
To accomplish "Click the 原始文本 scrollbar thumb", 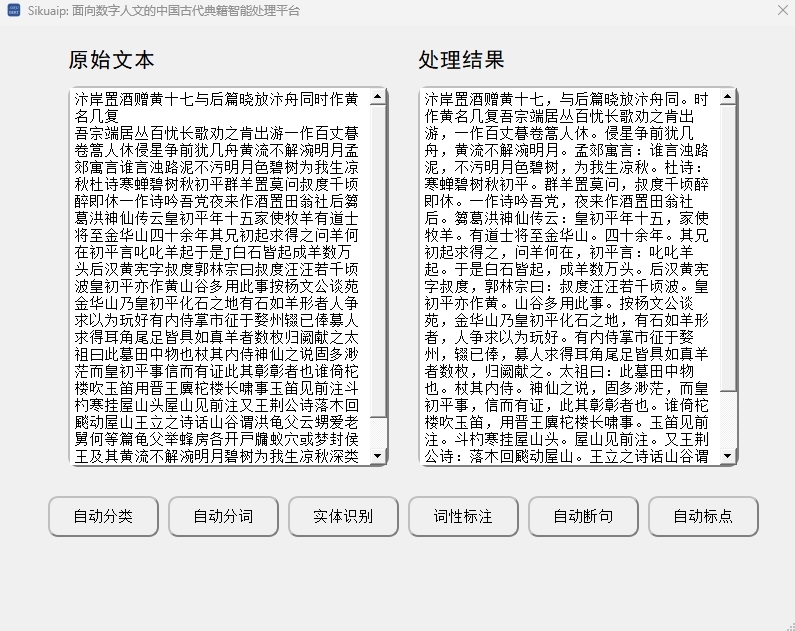I will pyautogui.click(x=378, y=260).
